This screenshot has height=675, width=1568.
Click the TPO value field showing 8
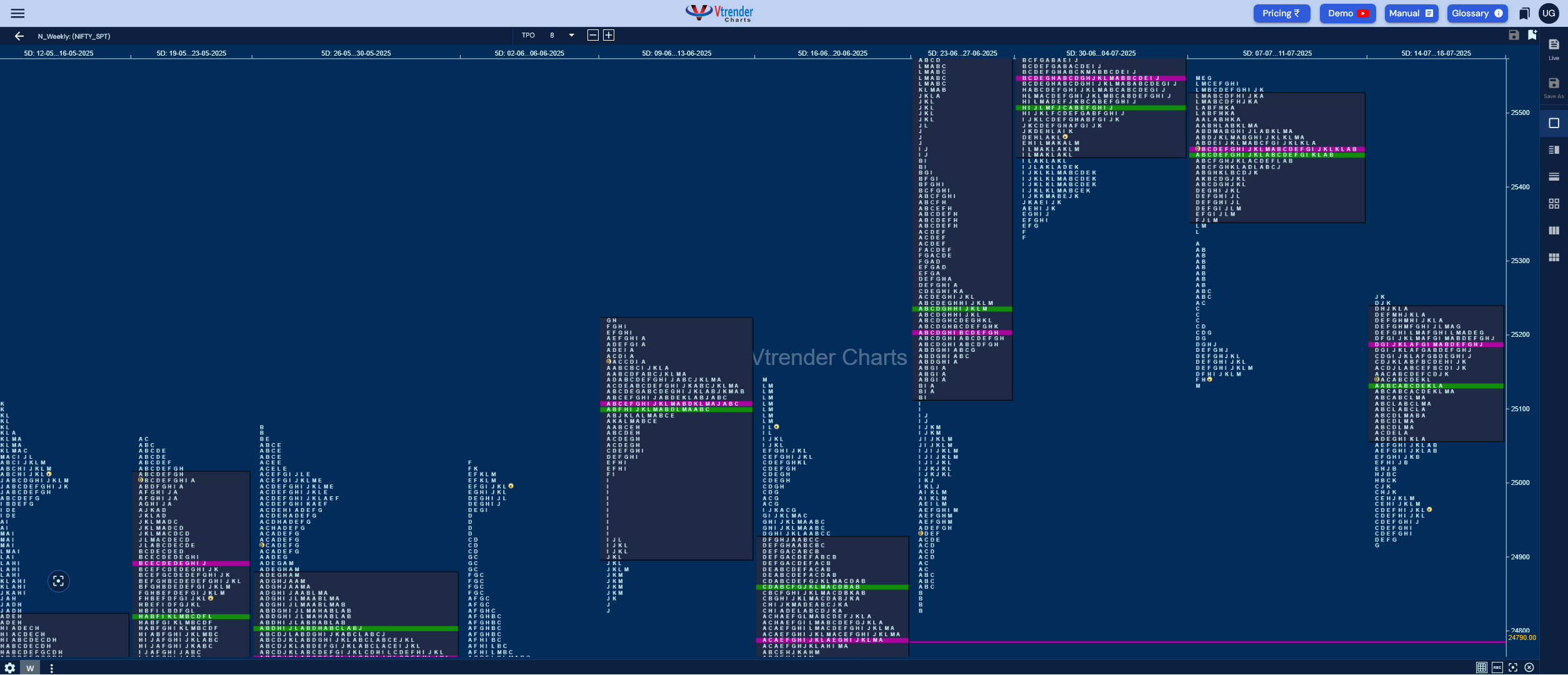(x=552, y=35)
